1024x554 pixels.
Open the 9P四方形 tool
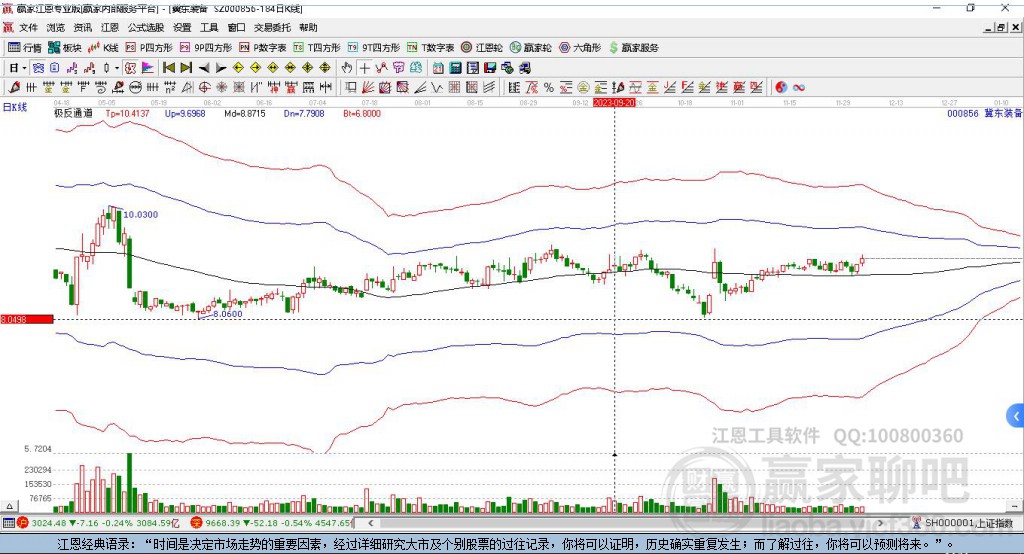(206, 48)
